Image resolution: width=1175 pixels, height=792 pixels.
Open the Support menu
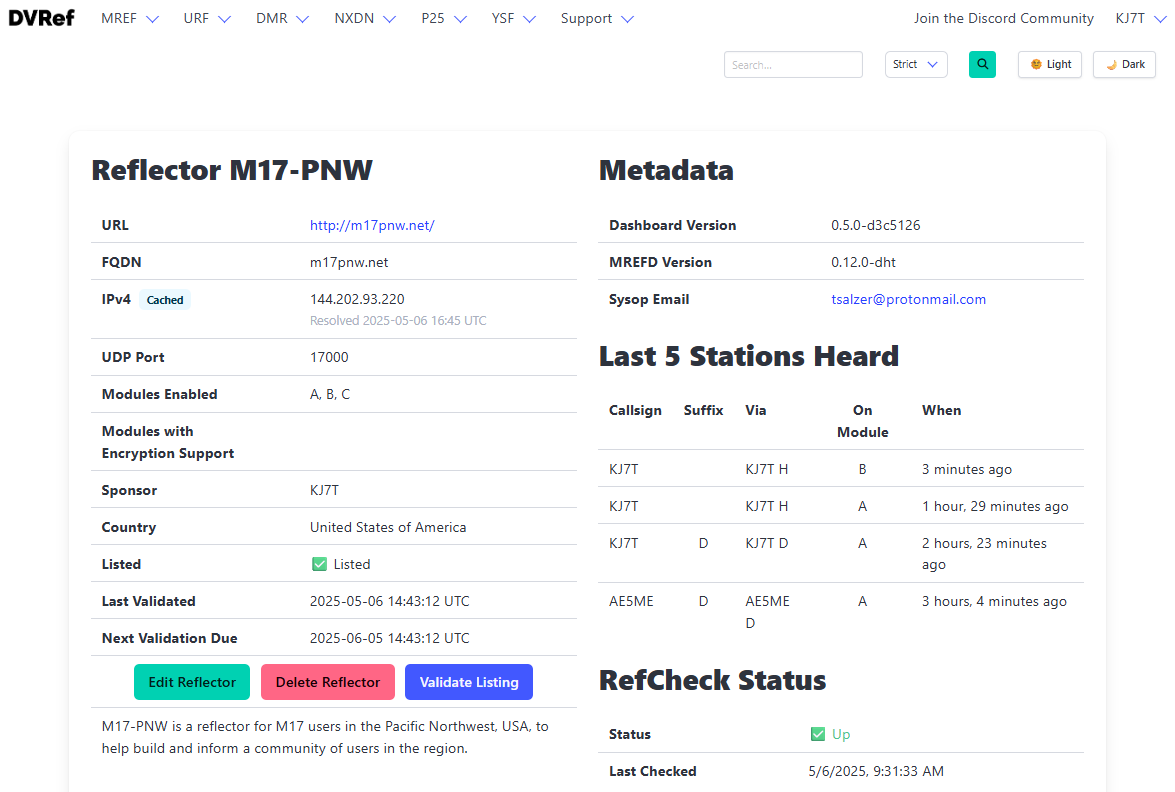click(x=597, y=19)
